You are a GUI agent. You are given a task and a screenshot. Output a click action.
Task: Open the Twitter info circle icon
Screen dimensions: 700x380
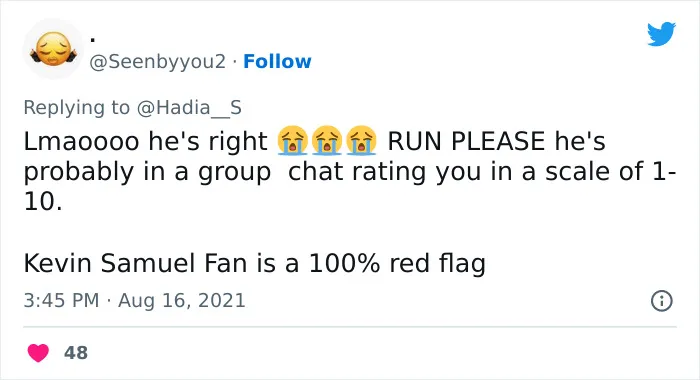(662, 301)
